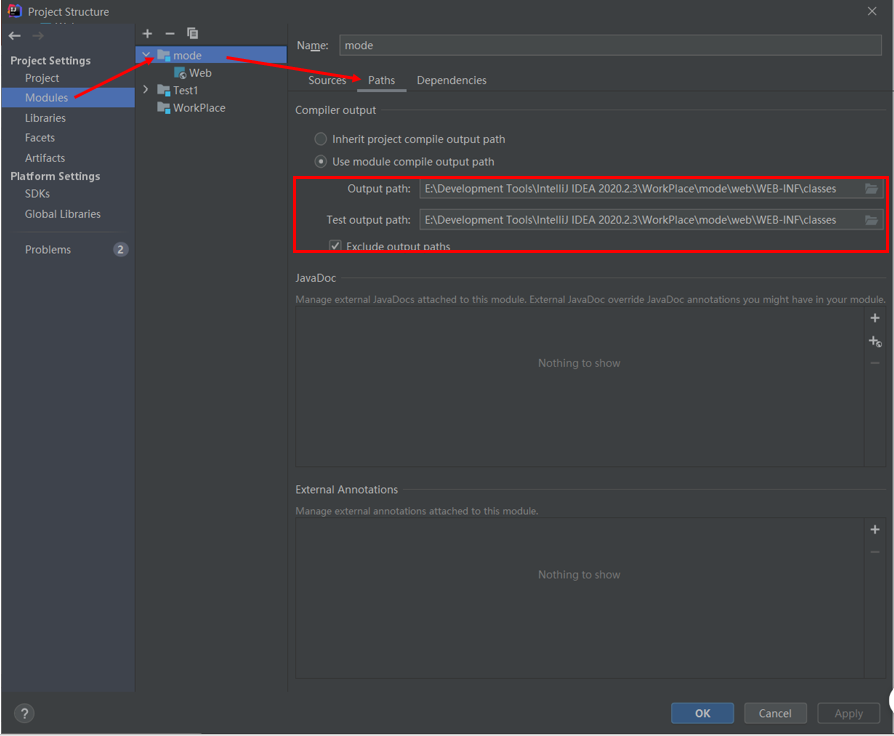Viewport: 894px width, 736px height.
Task: Open Libraries settings section
Action: [45, 118]
